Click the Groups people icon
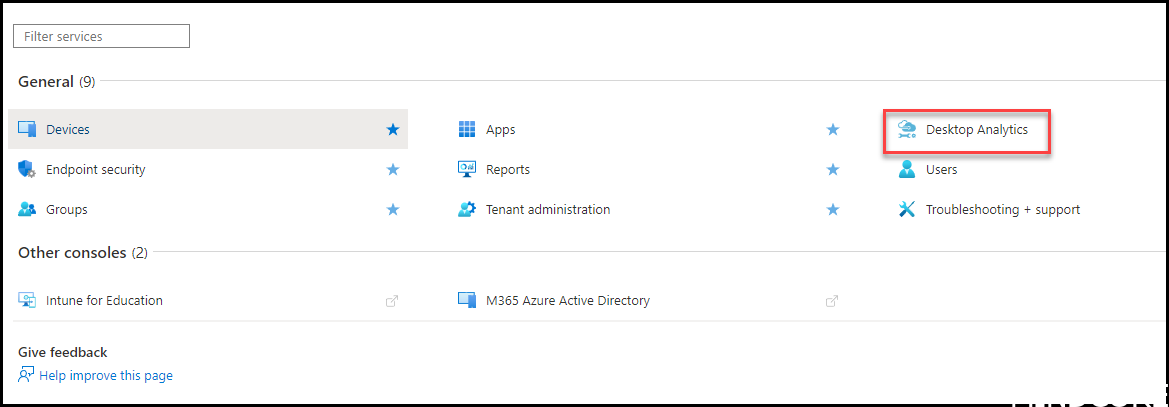Image resolution: width=1169 pixels, height=407 pixels. pyautogui.click(x=27, y=209)
